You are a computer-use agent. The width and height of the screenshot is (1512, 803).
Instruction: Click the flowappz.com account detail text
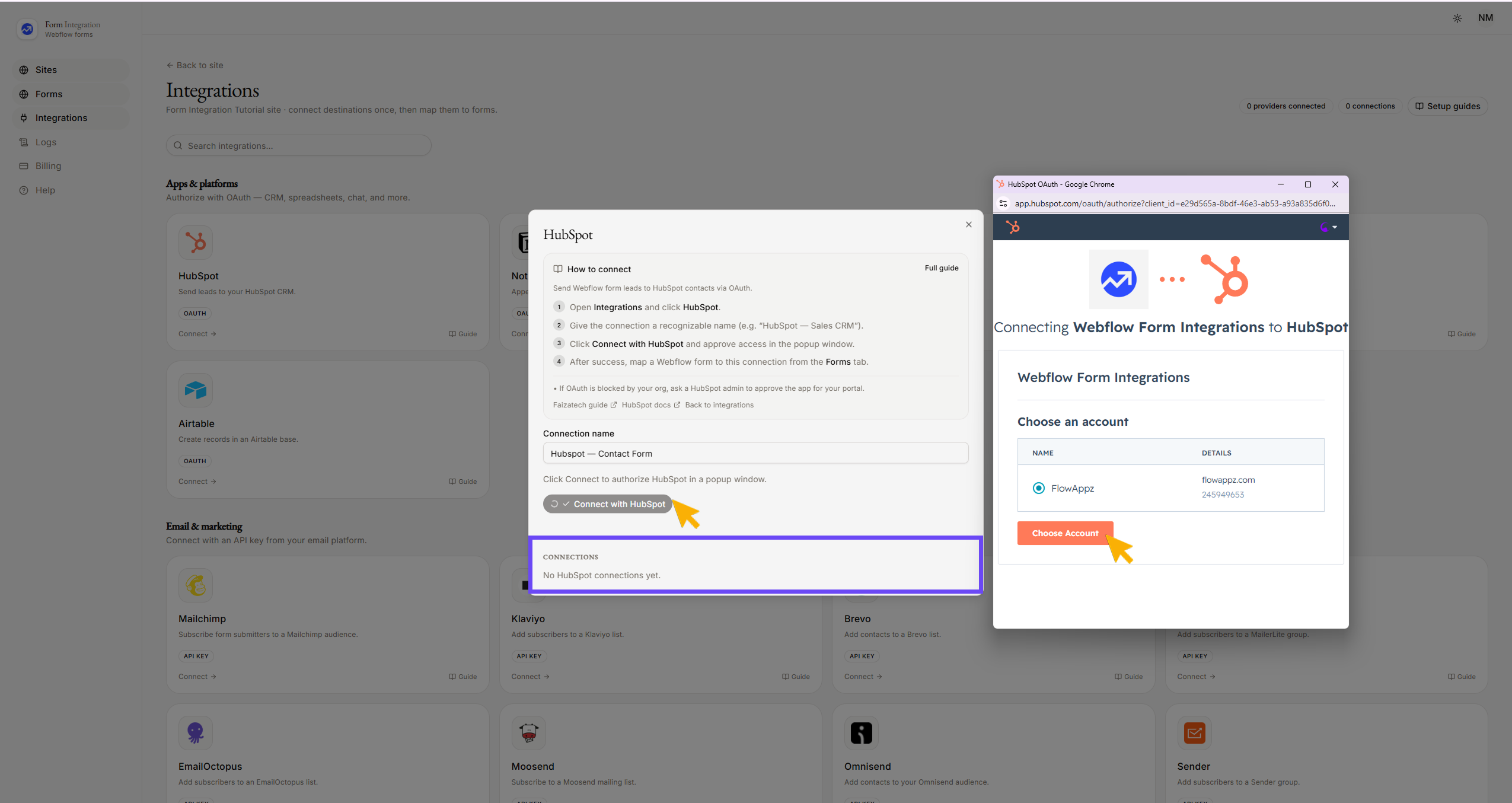click(1228, 480)
